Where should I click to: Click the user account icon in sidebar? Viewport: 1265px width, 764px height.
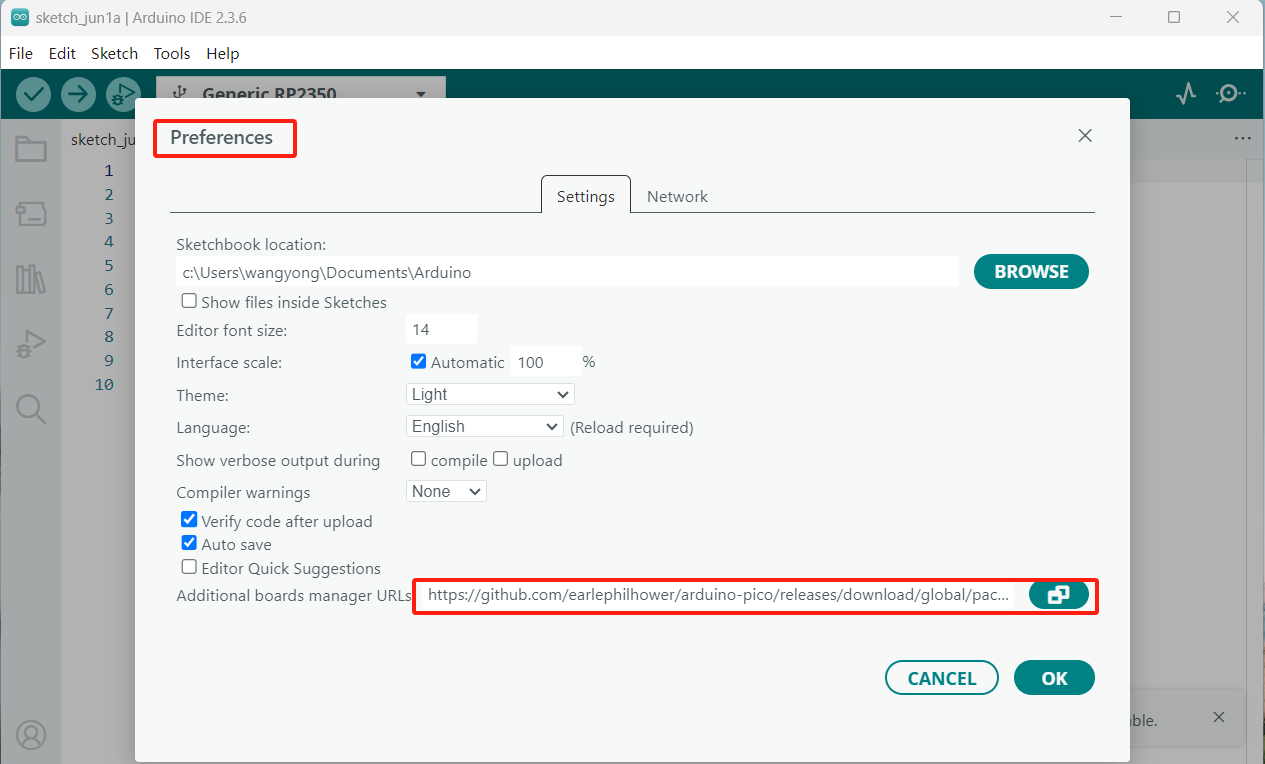coord(31,735)
